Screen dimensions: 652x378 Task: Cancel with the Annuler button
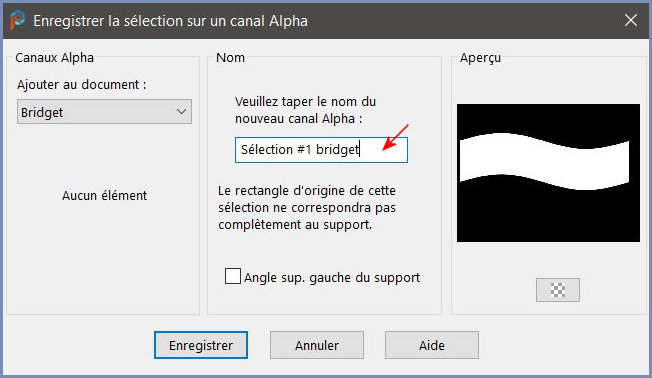click(x=317, y=345)
